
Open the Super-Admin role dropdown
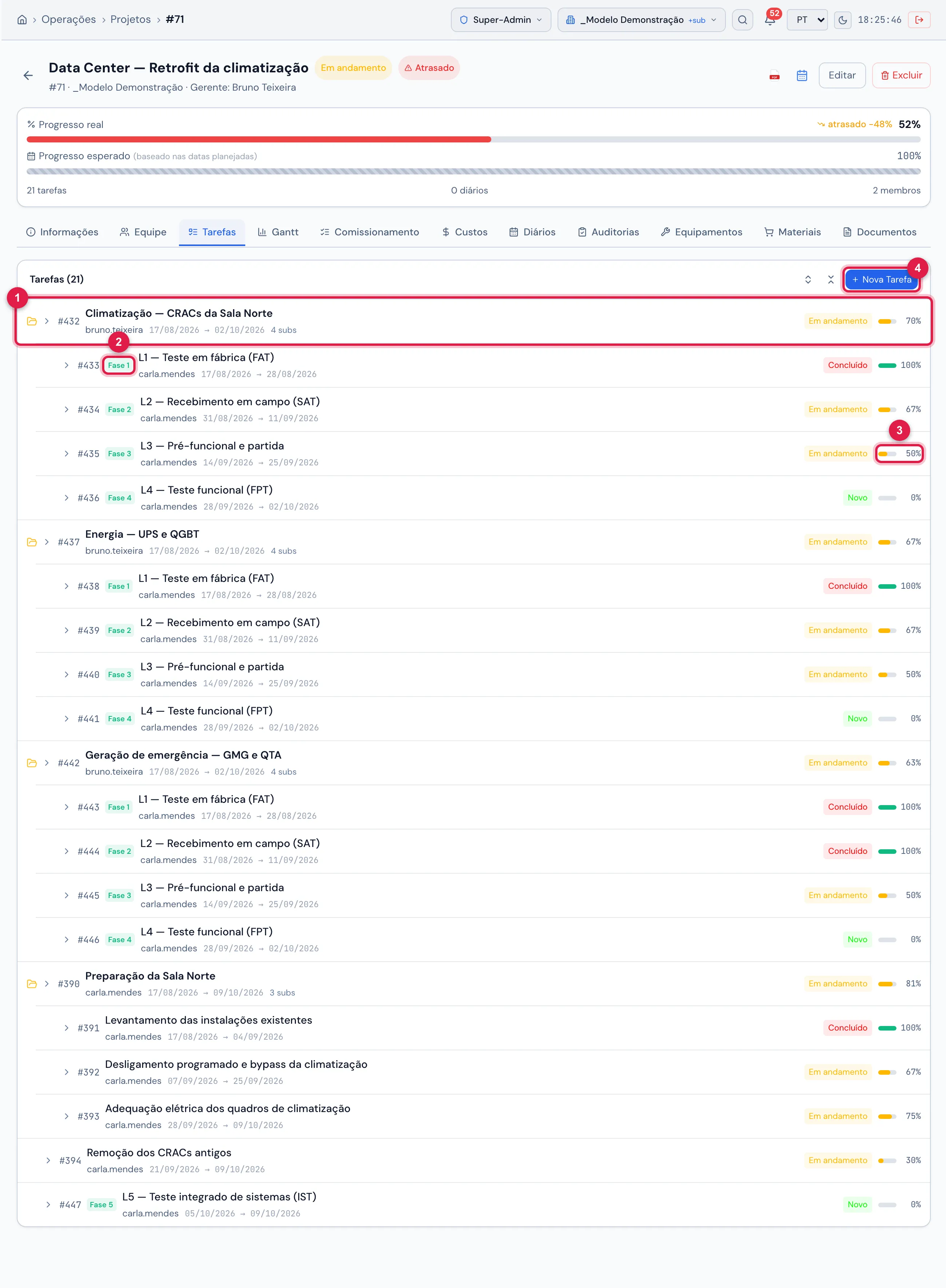(x=501, y=19)
